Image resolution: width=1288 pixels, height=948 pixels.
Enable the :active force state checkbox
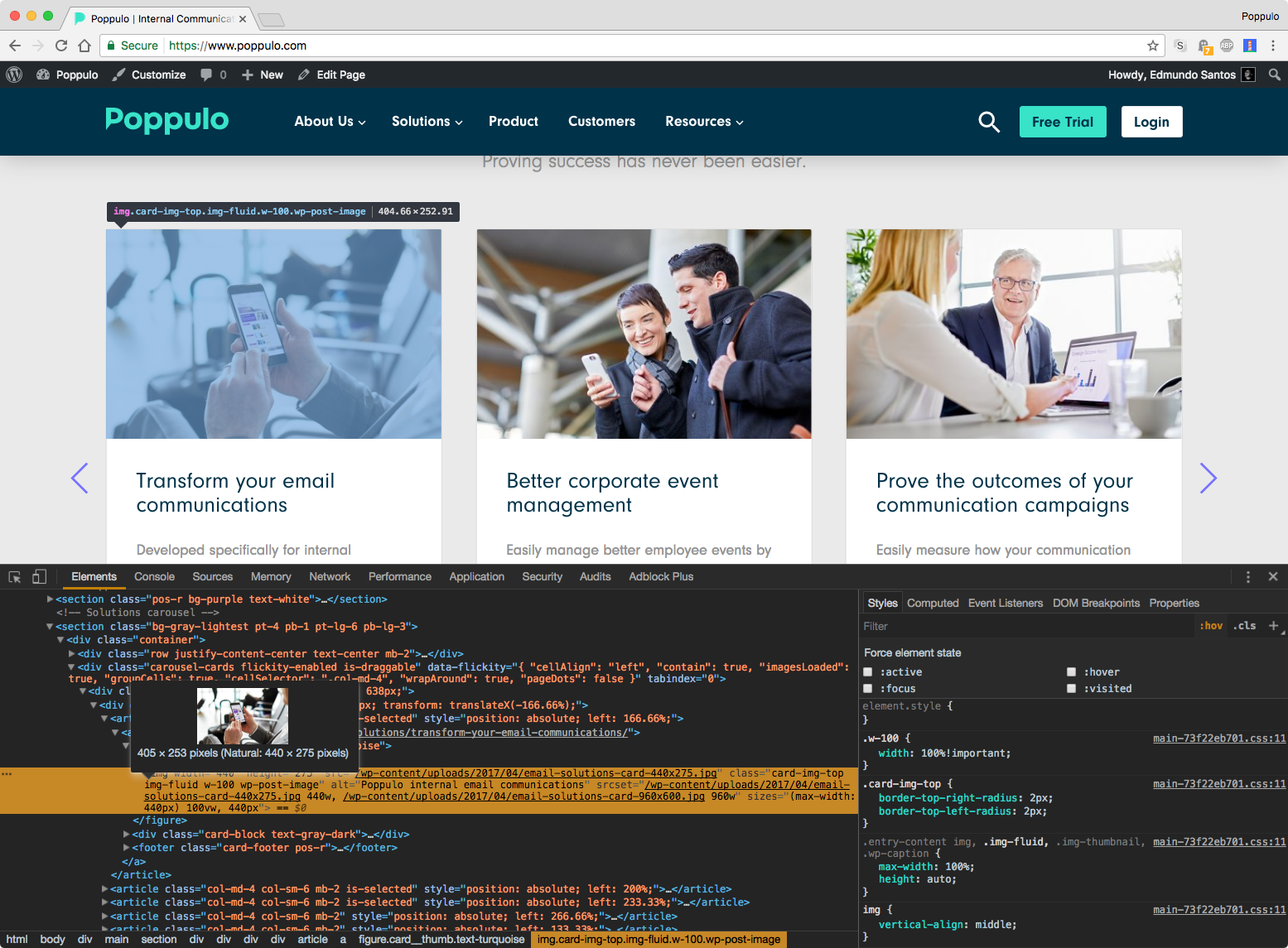[868, 672]
